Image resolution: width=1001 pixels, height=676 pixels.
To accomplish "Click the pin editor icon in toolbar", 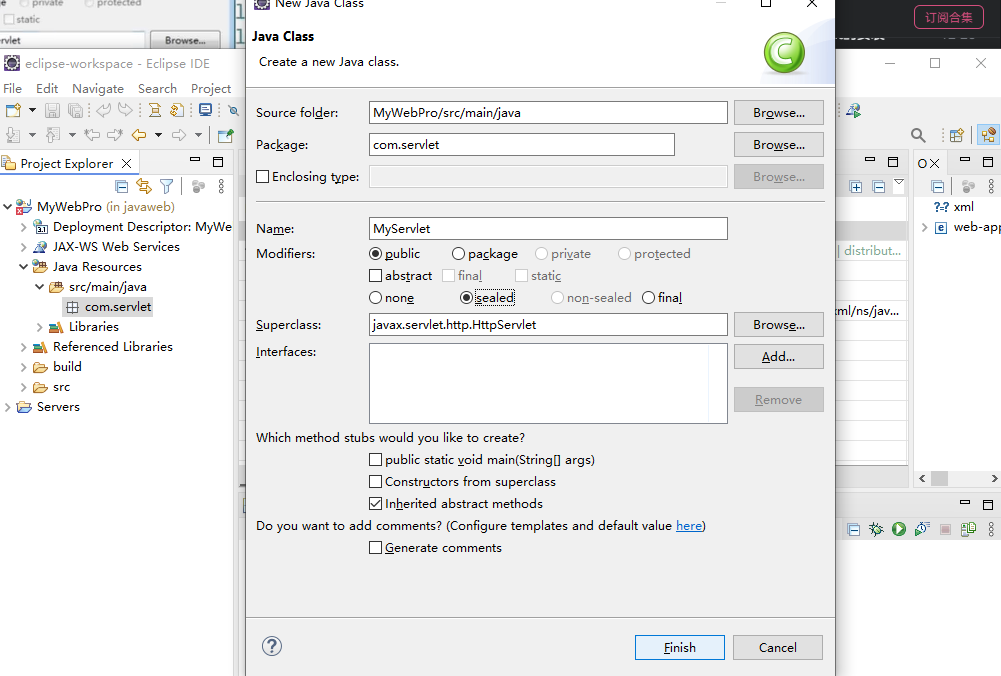I will tap(225, 135).
